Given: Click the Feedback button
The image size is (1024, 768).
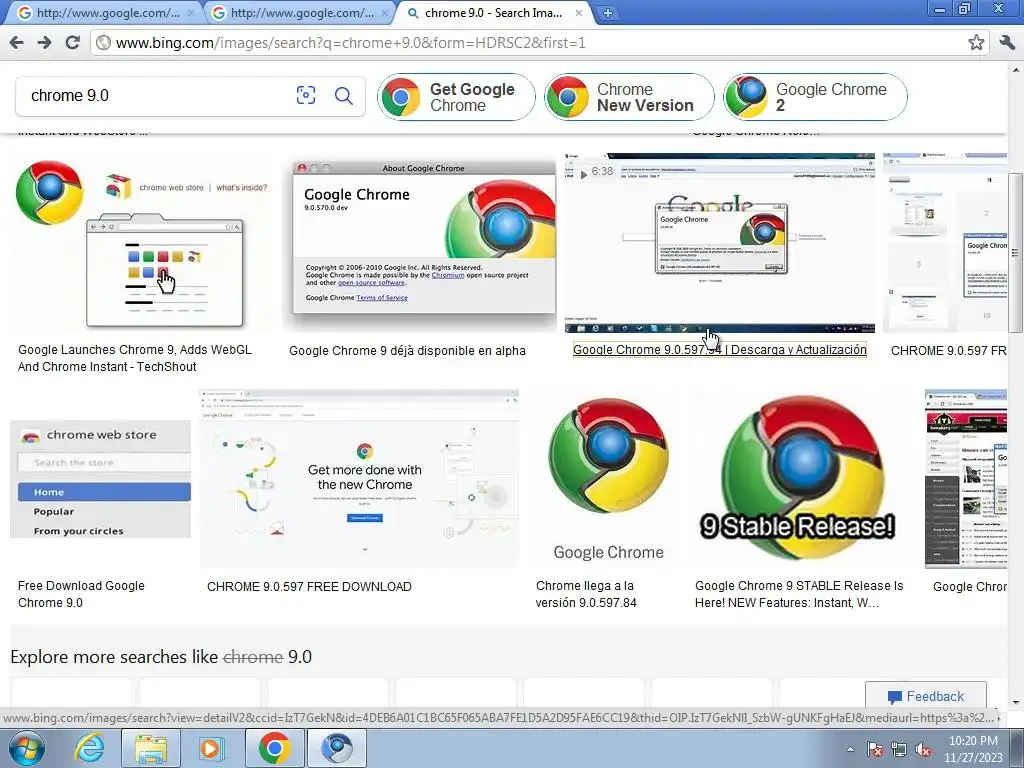Looking at the screenshot, I should click(926, 696).
